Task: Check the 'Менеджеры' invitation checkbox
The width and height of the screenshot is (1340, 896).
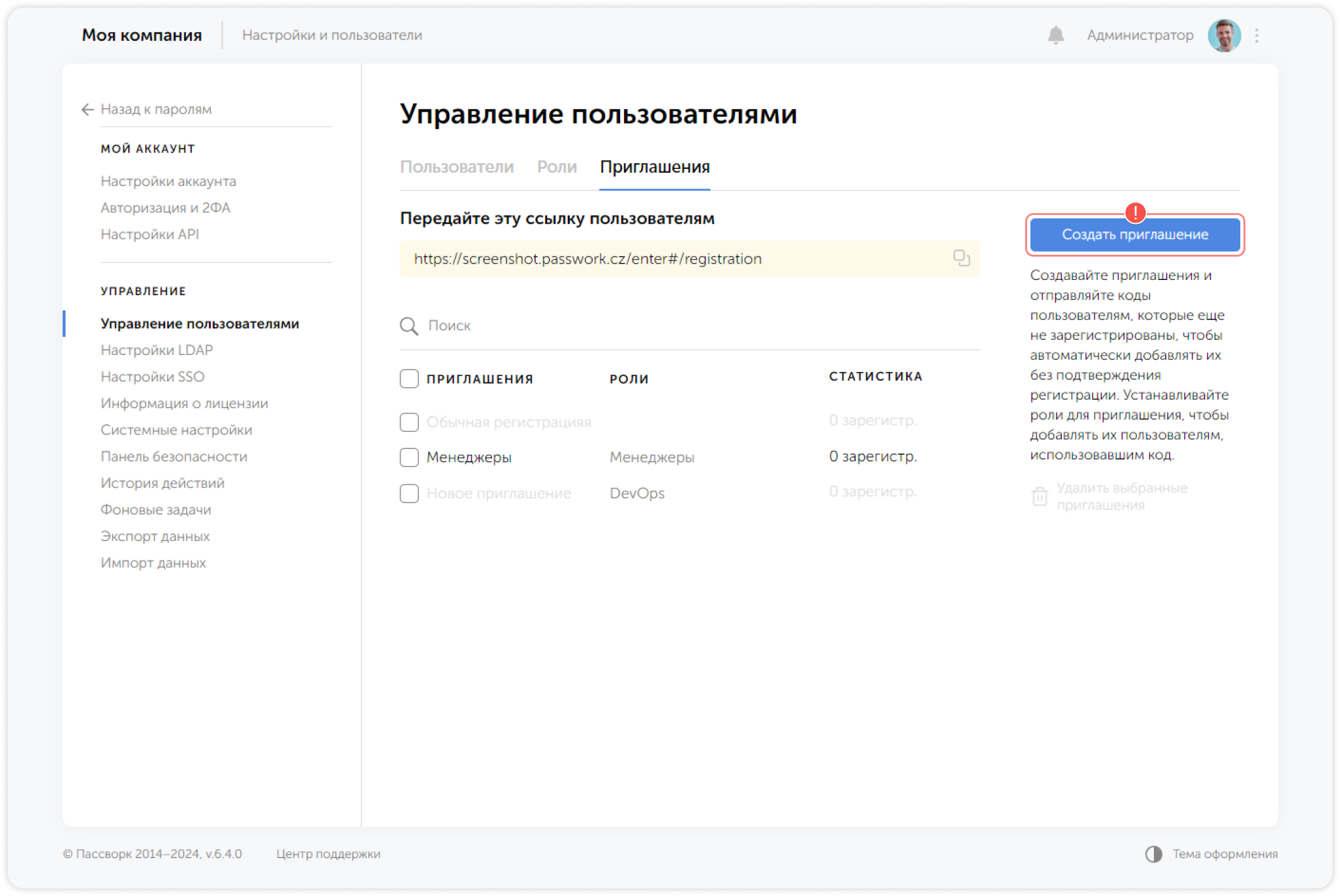Action: tap(408, 457)
